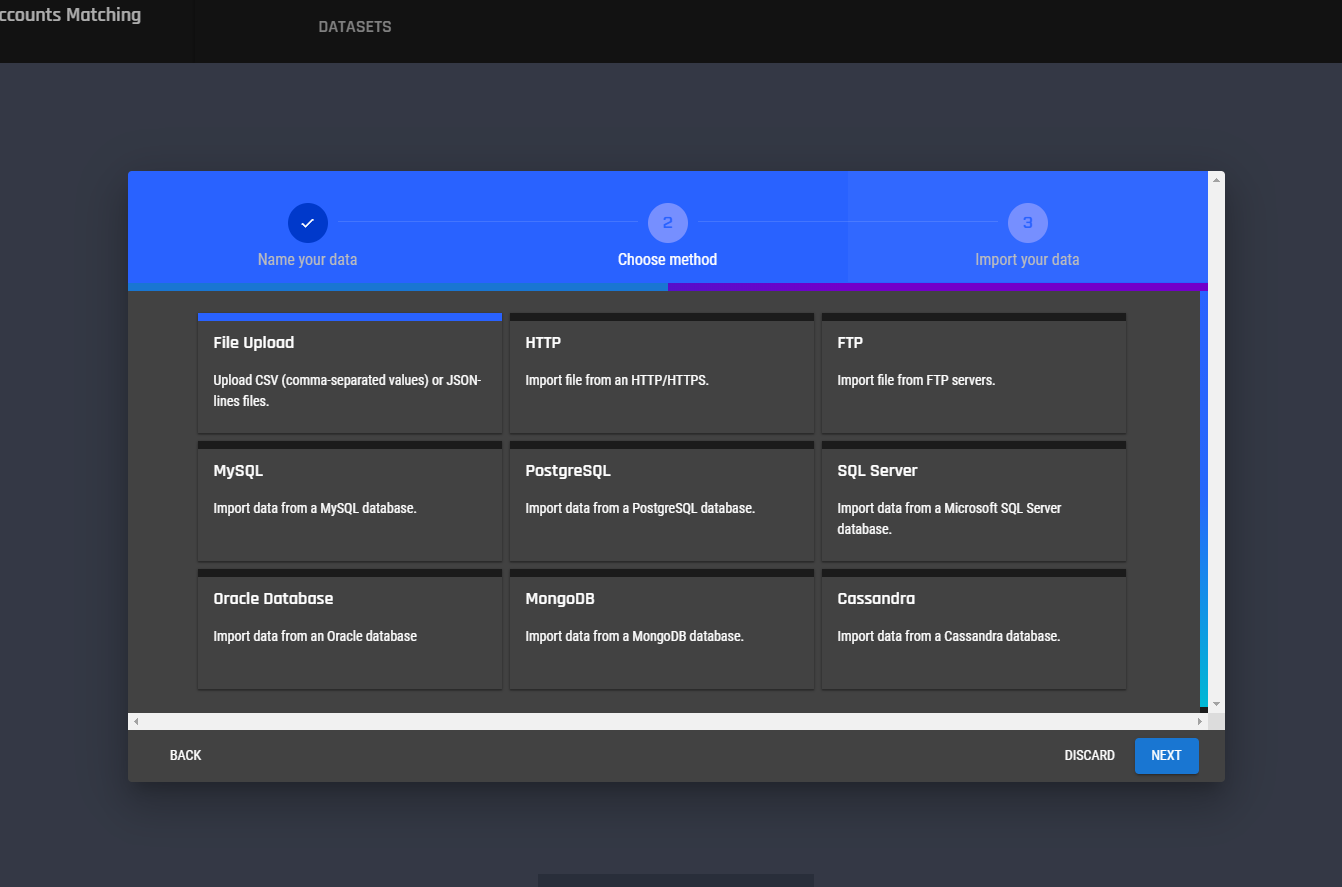Click the horizontal scrollbar left arrow
The height and width of the screenshot is (887, 1342).
click(136, 721)
